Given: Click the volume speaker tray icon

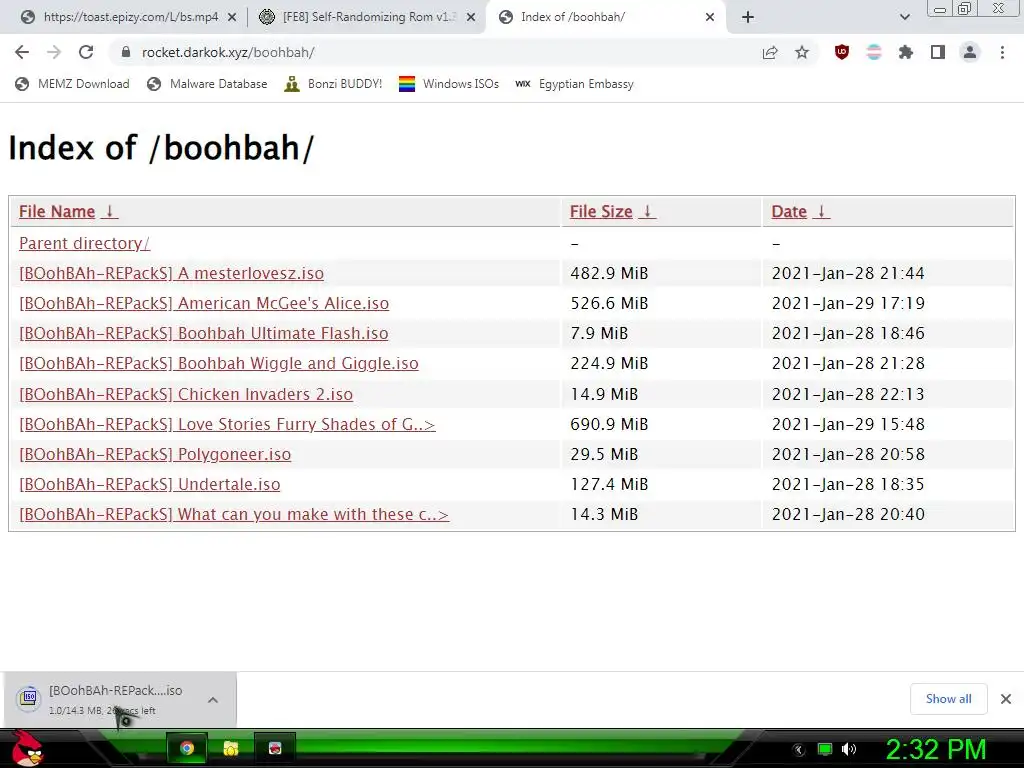Looking at the screenshot, I should click(x=849, y=749).
